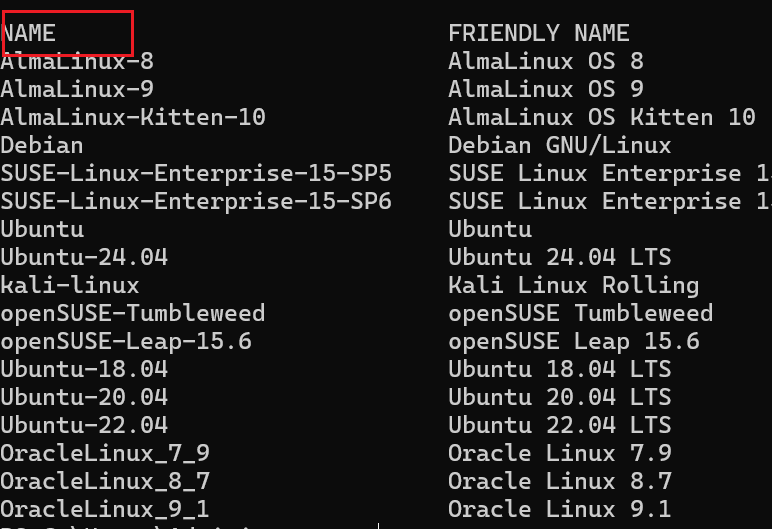The width and height of the screenshot is (772, 529).
Task: Click the NAME column header
Action: [x=29, y=33]
